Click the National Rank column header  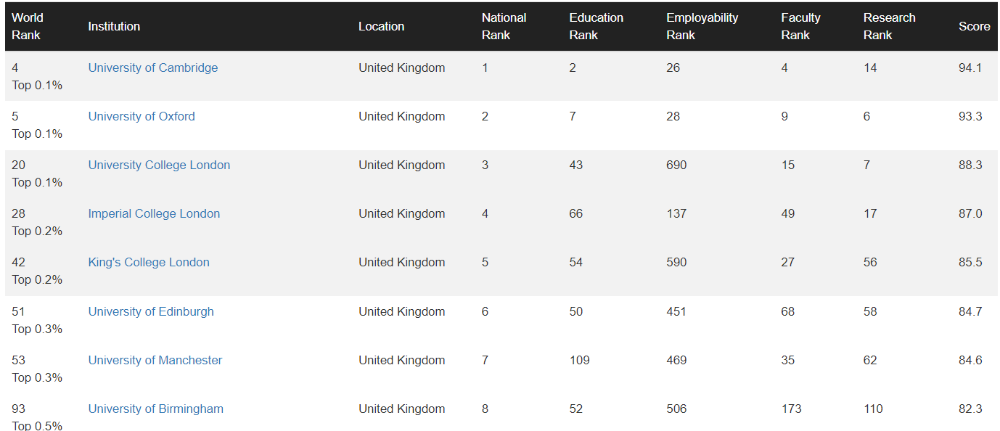click(x=504, y=26)
